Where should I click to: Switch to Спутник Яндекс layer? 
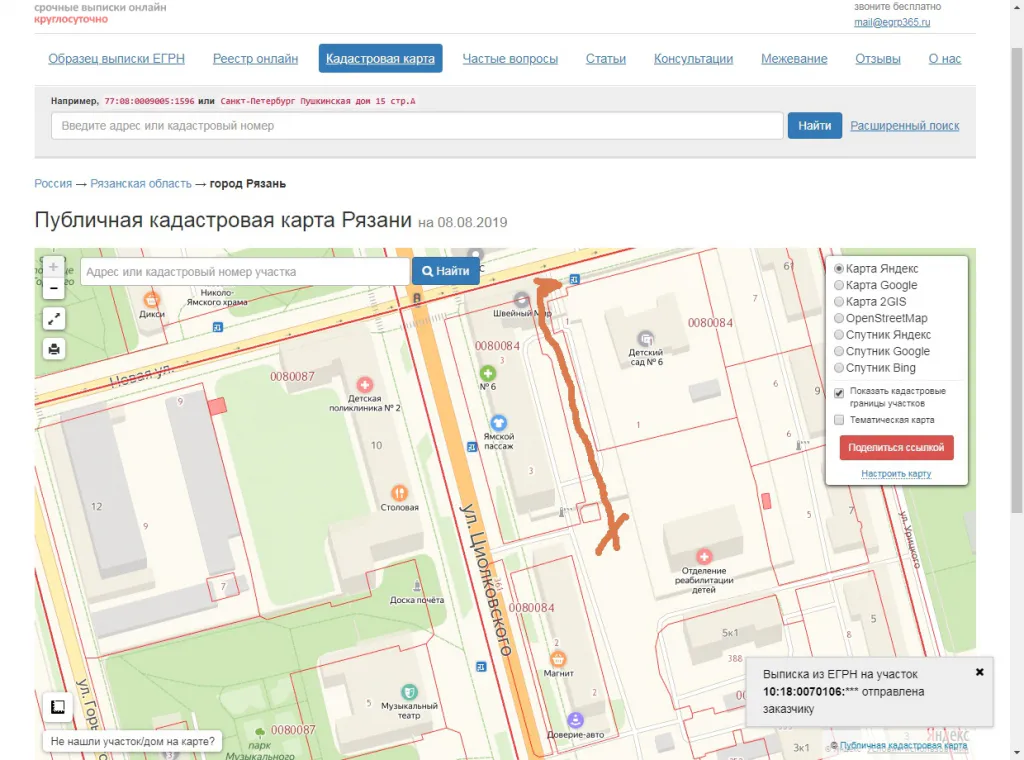click(839, 335)
